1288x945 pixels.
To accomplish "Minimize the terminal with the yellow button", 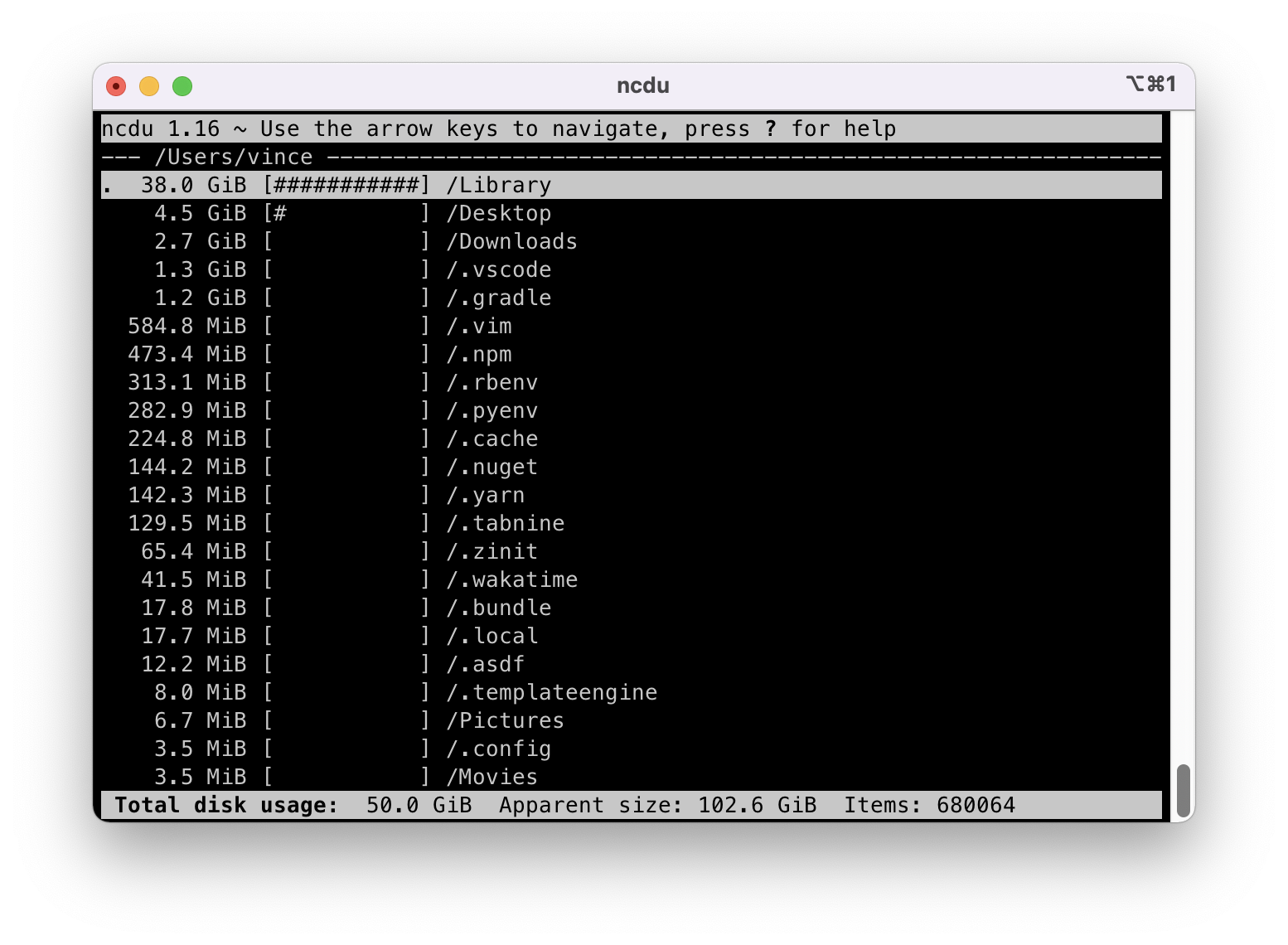I will pyautogui.click(x=149, y=86).
